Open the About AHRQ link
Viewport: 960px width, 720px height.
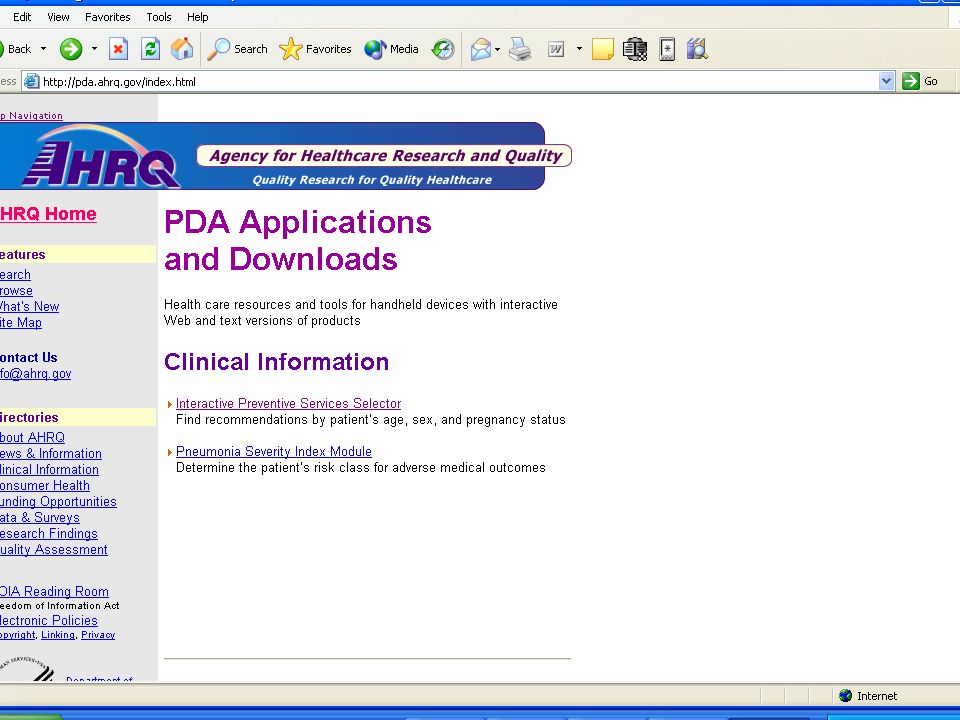tap(32, 438)
